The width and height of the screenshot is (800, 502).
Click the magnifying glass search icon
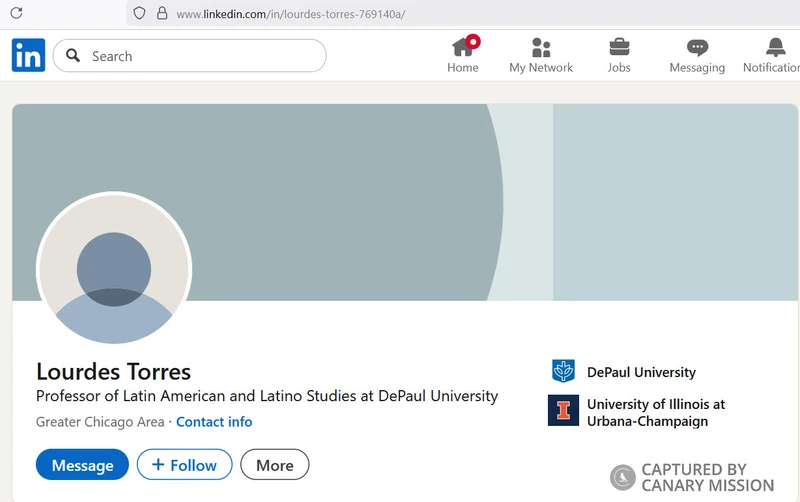click(x=73, y=56)
